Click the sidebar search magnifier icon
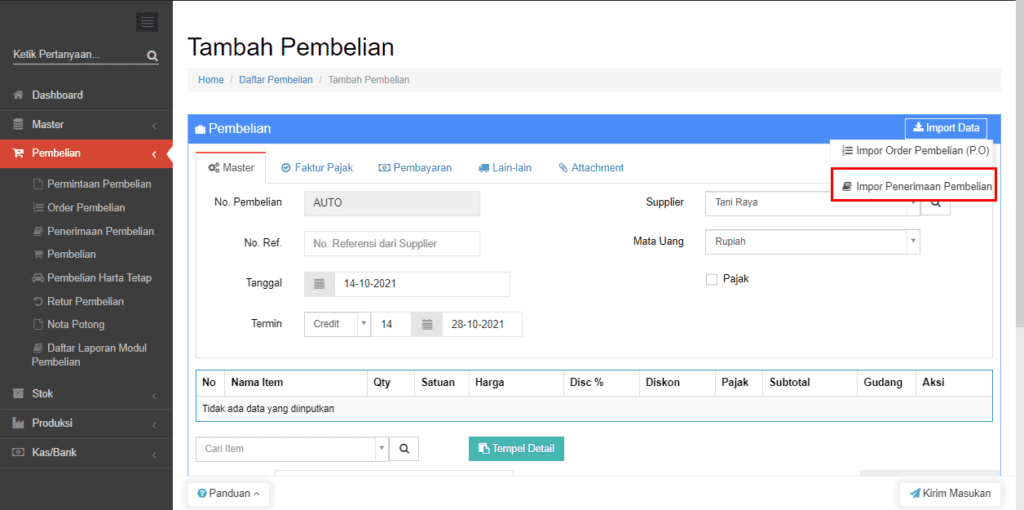The image size is (1024, 510). (152, 56)
